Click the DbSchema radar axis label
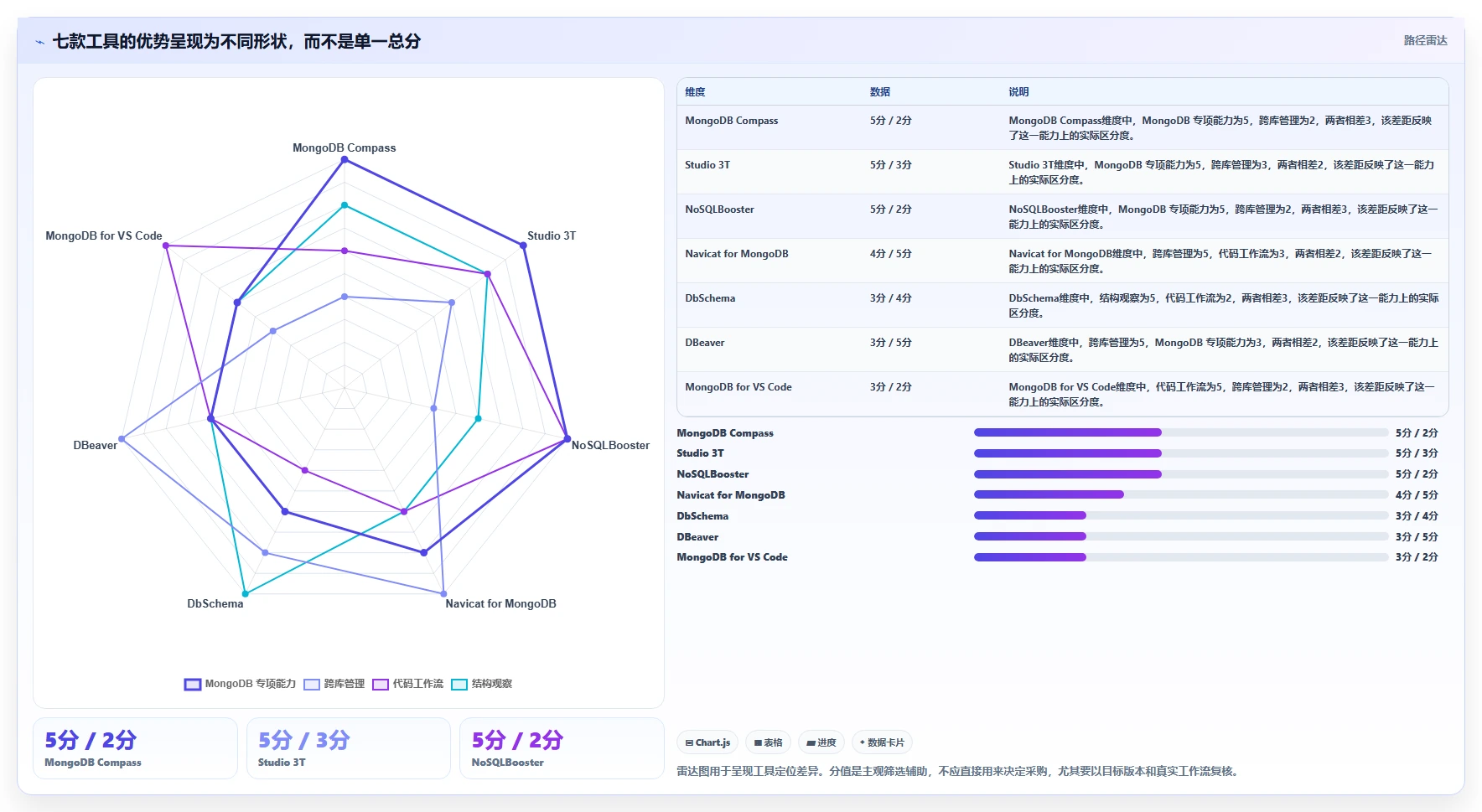This screenshot has height=812, width=1482. click(215, 603)
